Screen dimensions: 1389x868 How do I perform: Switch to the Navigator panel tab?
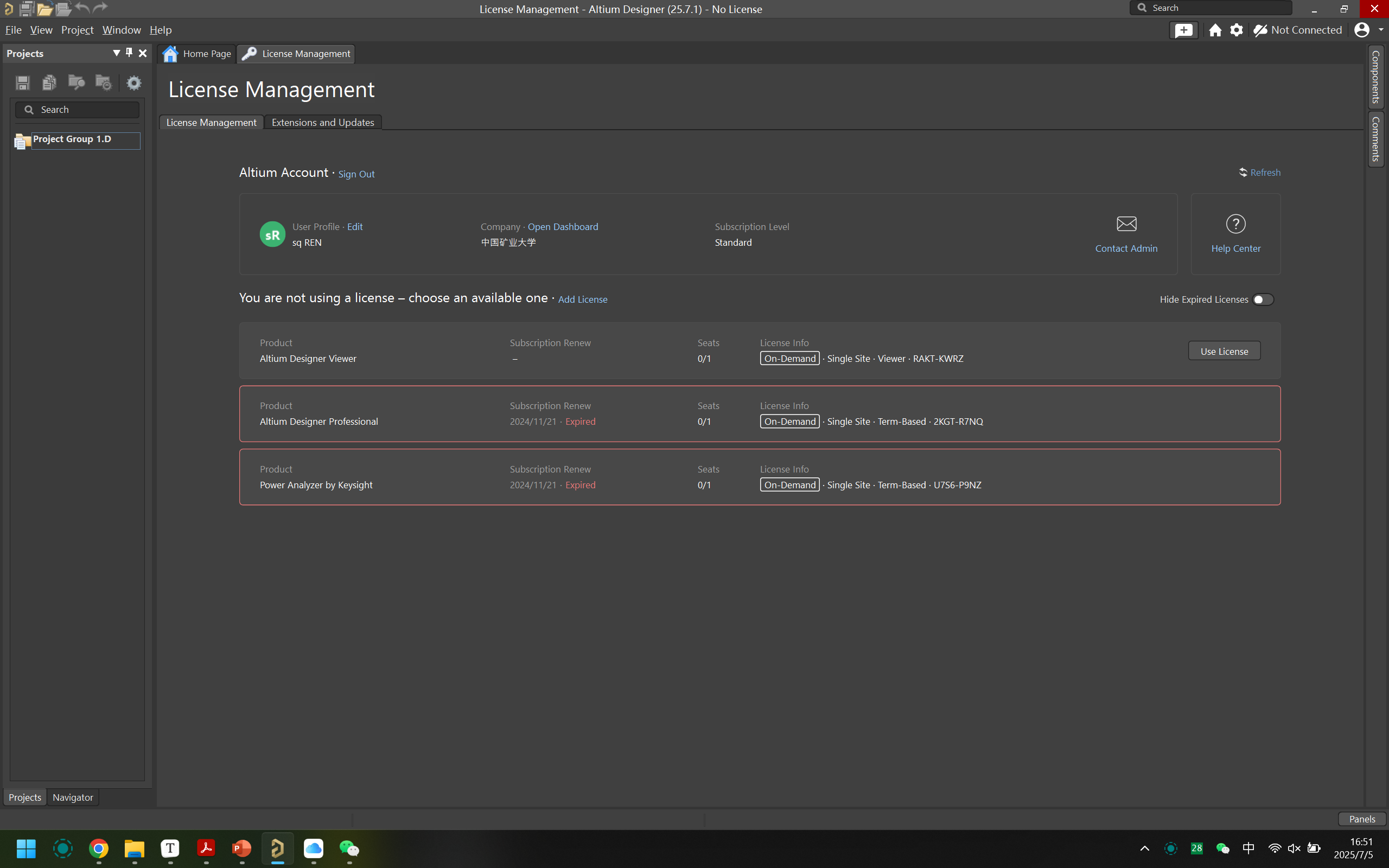pyautogui.click(x=73, y=797)
